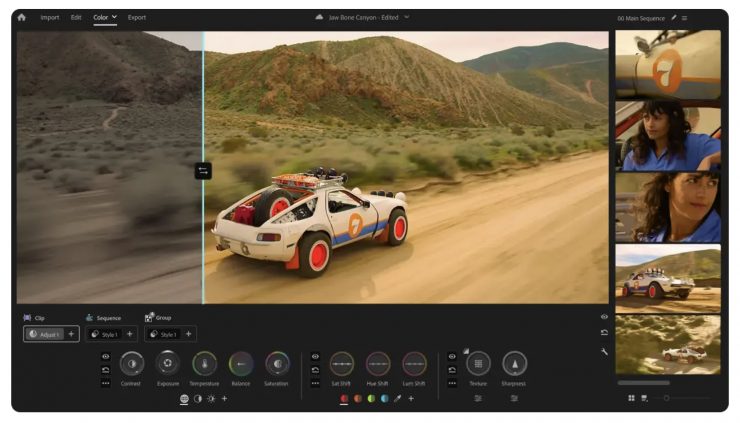The image size is (740, 423).
Task: Click the Sharpness dial
Action: pyautogui.click(x=514, y=364)
